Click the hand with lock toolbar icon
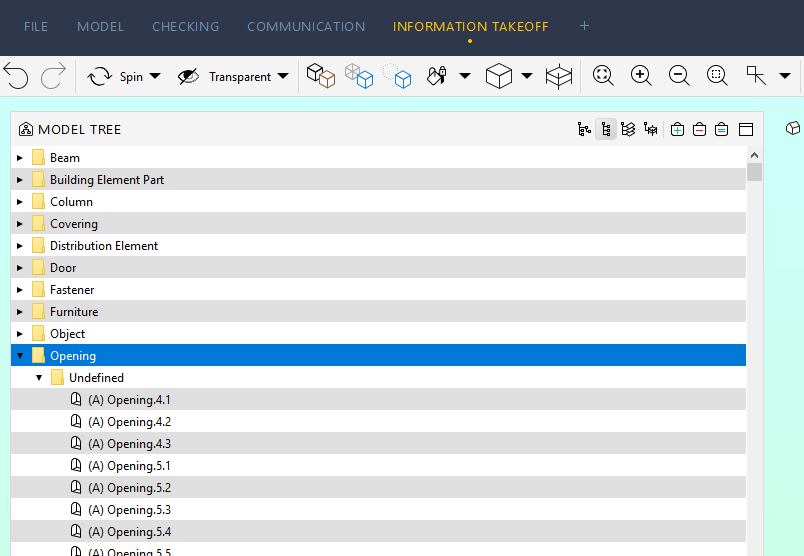The width and height of the screenshot is (804, 556). pos(436,76)
